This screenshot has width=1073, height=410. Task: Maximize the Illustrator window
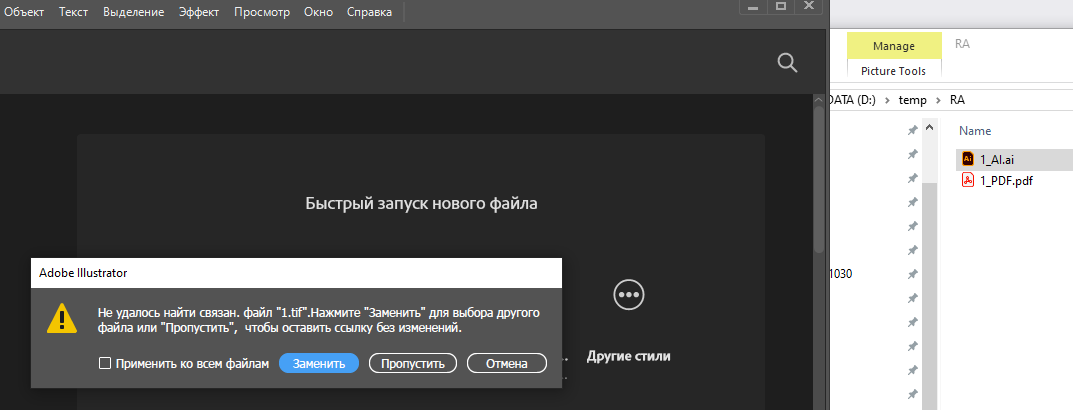(x=781, y=7)
